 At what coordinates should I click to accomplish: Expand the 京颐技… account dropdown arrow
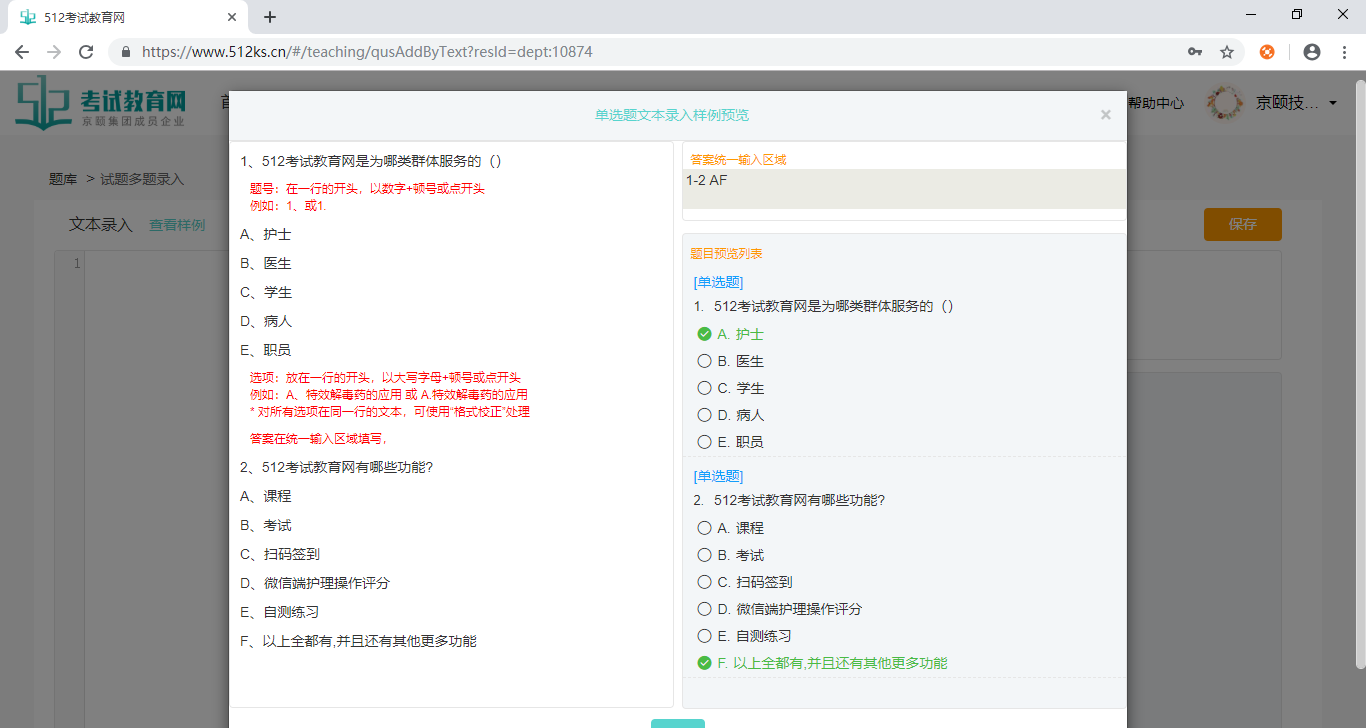pyautogui.click(x=1333, y=103)
